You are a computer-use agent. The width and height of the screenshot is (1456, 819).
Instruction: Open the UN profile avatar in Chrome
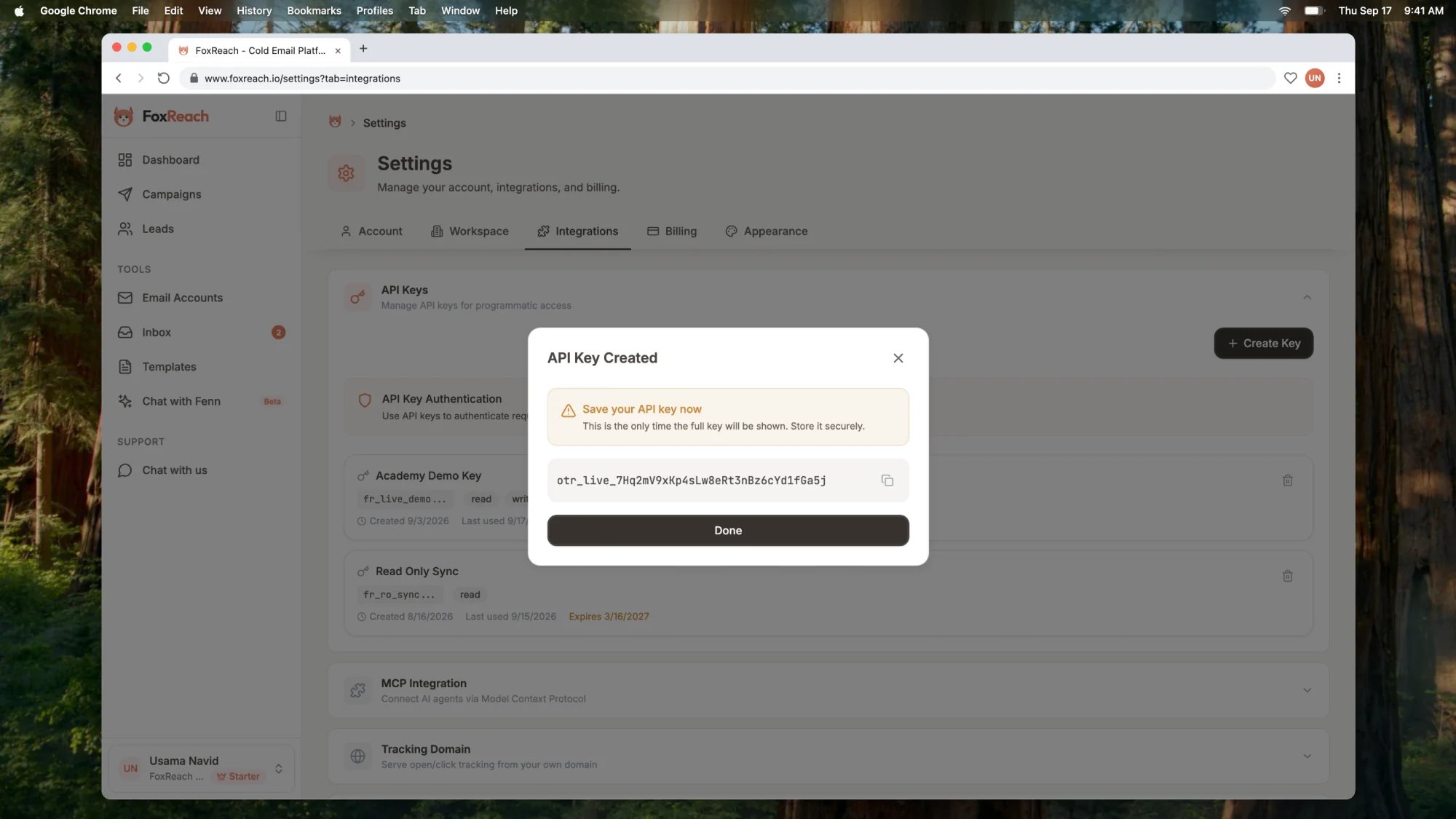[x=1314, y=78]
